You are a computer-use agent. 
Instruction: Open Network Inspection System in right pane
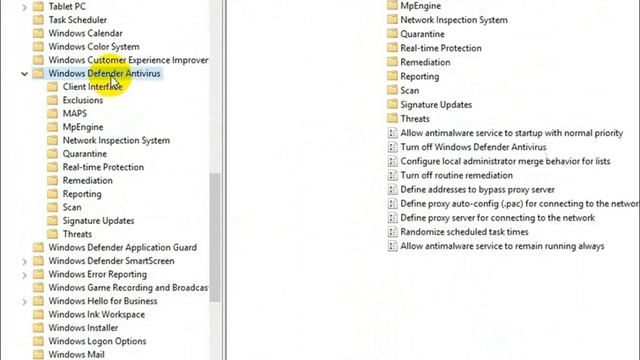(x=454, y=20)
